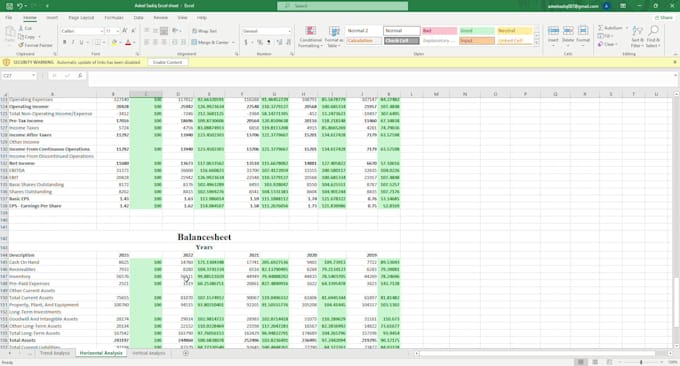Click Center alignment icon
680x366 pixels.
click(155, 42)
